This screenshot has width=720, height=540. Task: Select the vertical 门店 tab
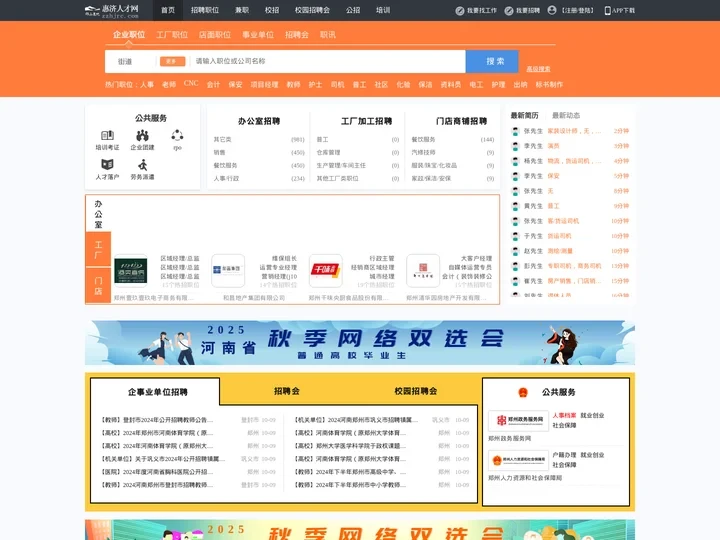coord(98,285)
